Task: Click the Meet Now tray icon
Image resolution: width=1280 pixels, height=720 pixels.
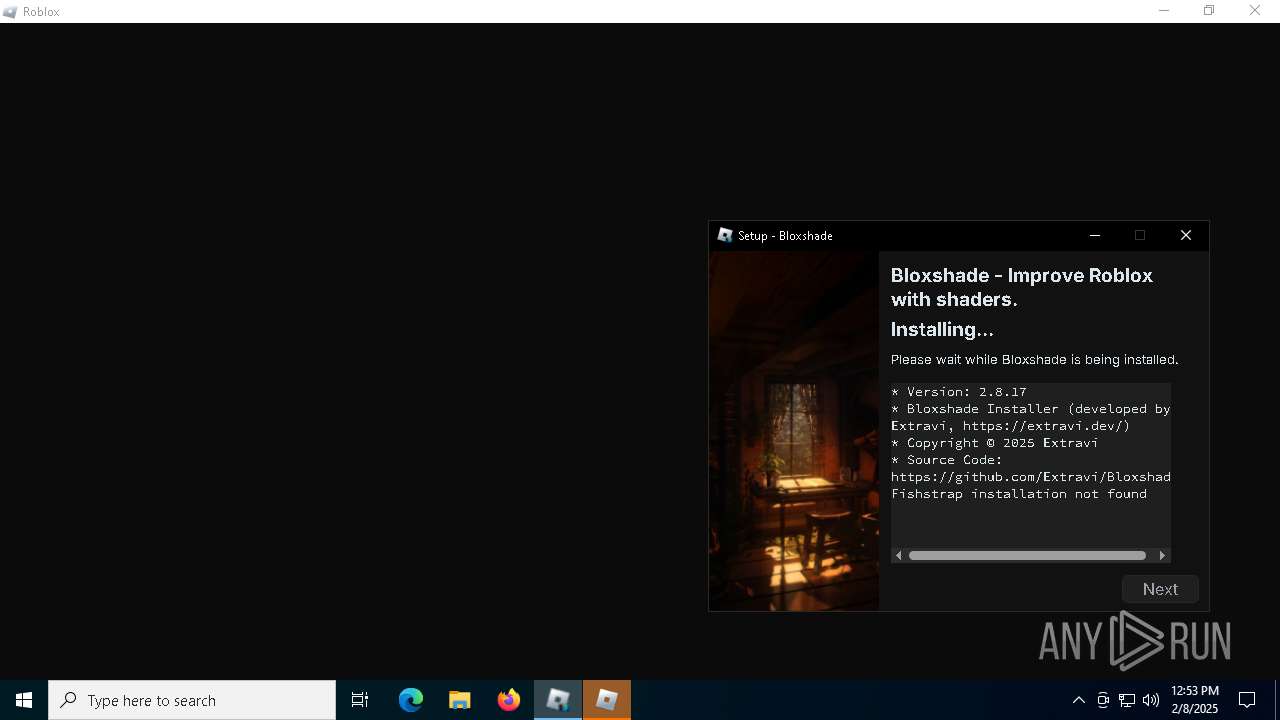Action: (x=1103, y=700)
